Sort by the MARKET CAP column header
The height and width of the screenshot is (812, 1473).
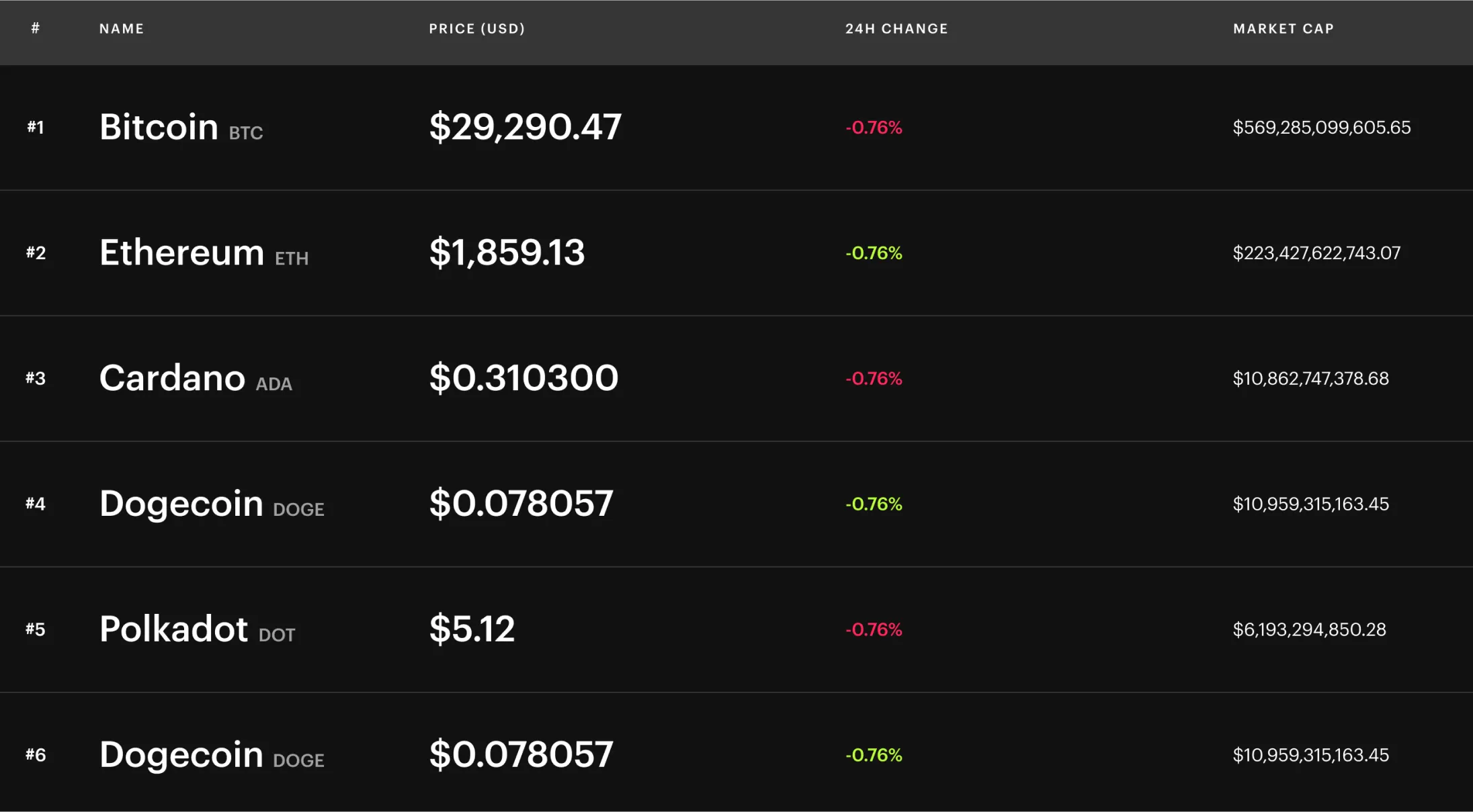tap(1283, 29)
